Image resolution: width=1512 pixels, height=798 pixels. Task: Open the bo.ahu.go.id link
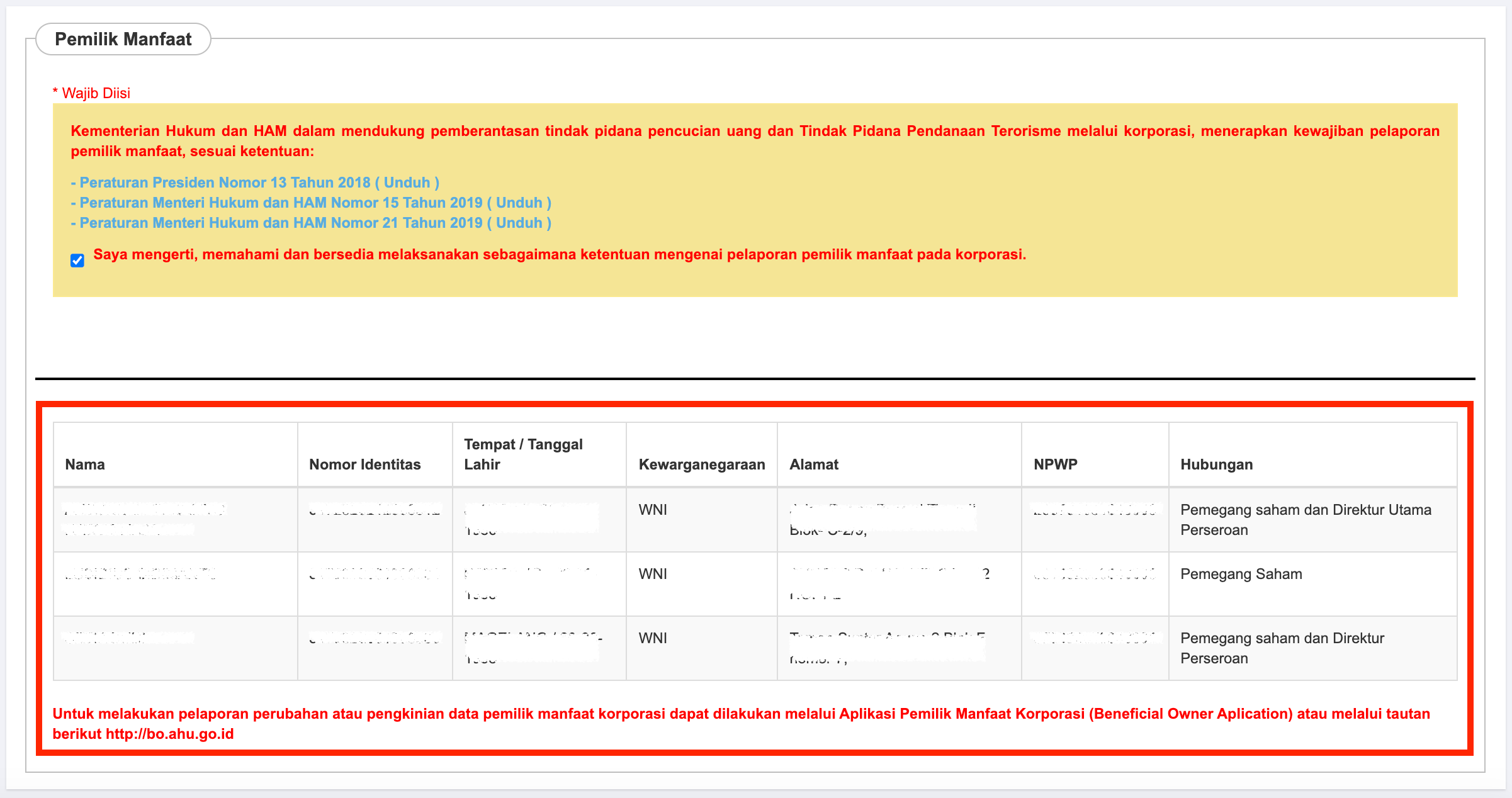[x=169, y=734]
